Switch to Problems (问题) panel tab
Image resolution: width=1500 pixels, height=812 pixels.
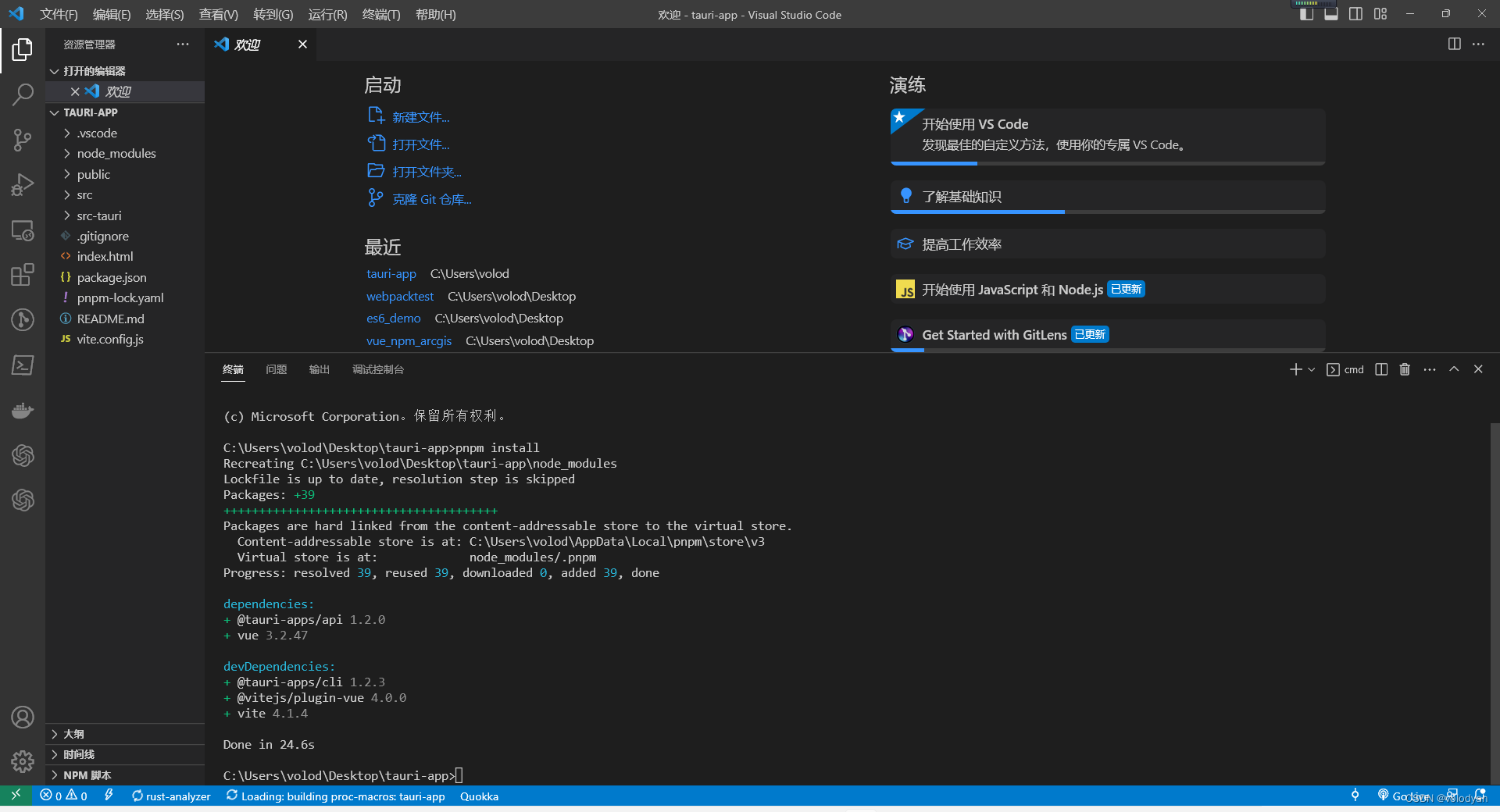pyautogui.click(x=276, y=369)
